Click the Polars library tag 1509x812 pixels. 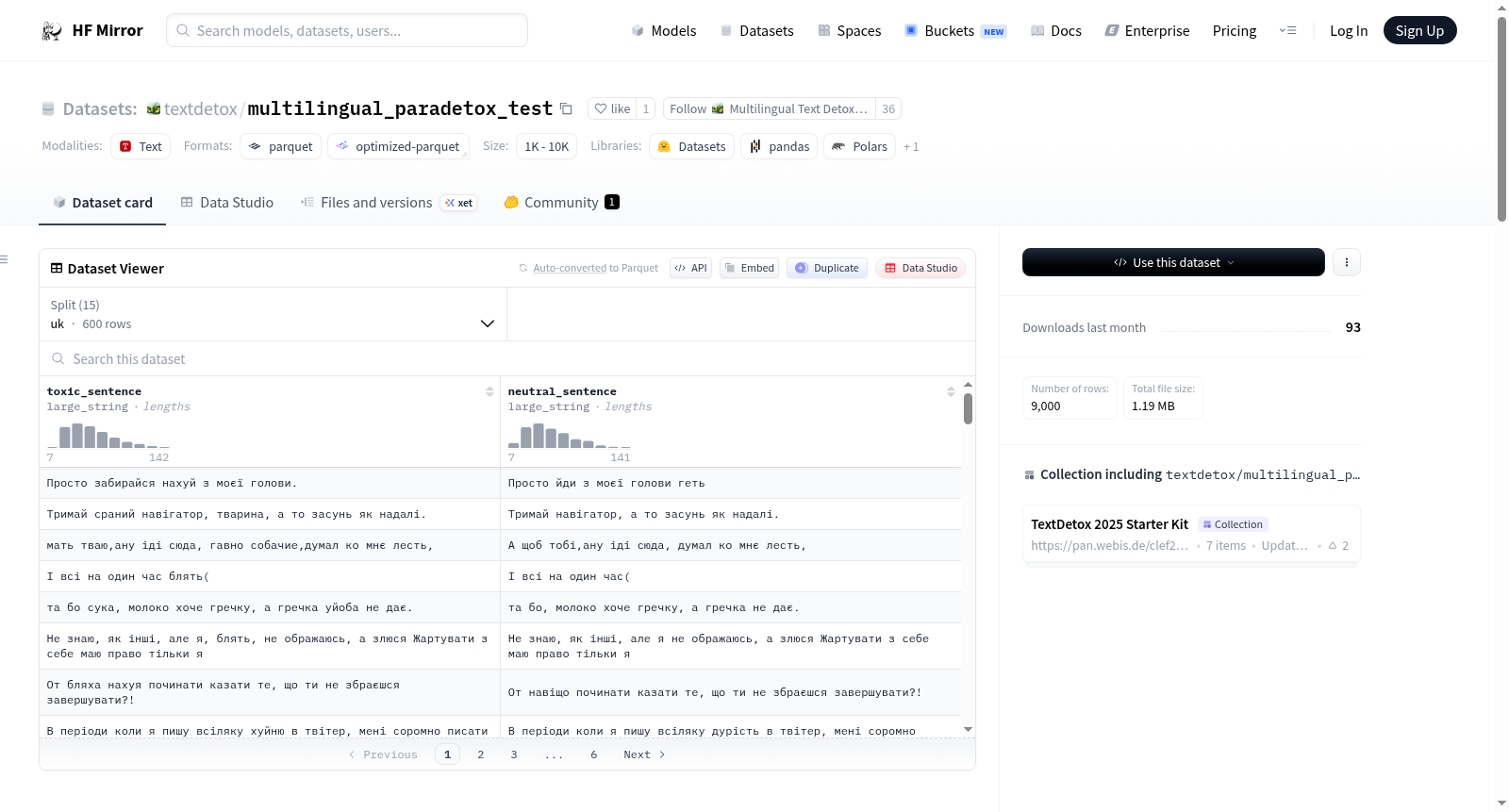(x=860, y=146)
